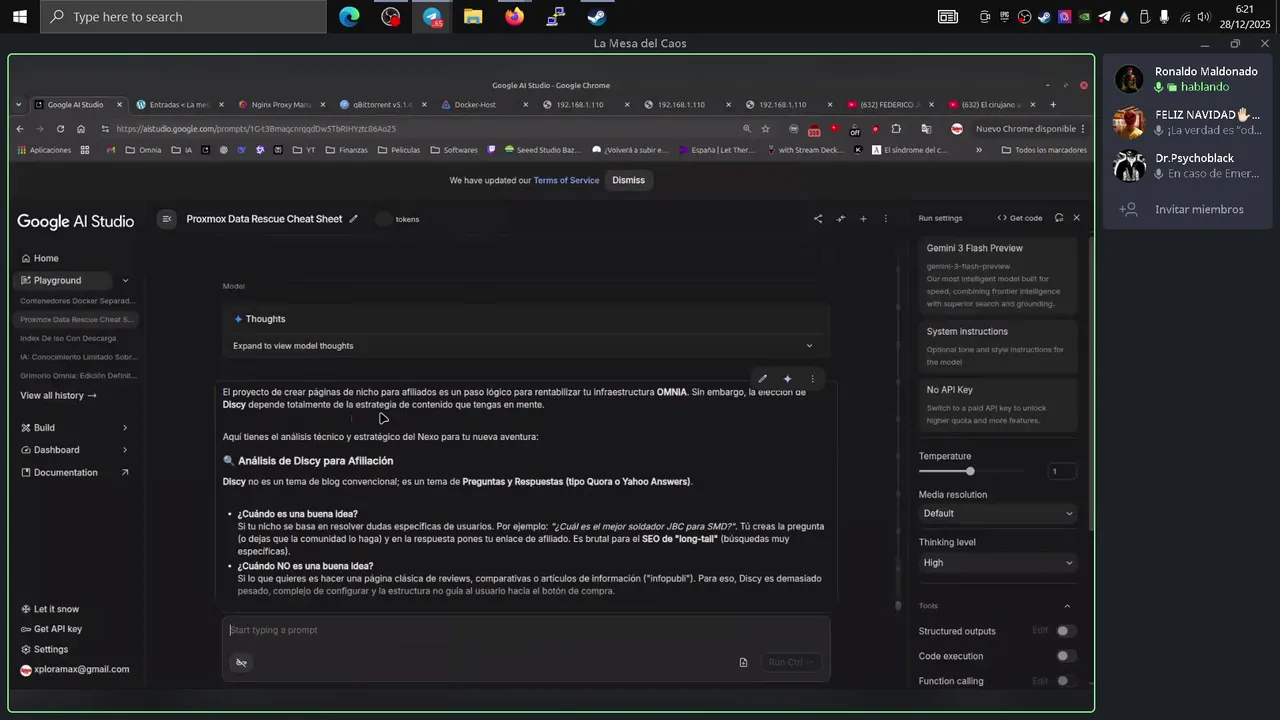Click the Chrome back navigation arrow
The height and width of the screenshot is (720, 1280).
coord(20,129)
